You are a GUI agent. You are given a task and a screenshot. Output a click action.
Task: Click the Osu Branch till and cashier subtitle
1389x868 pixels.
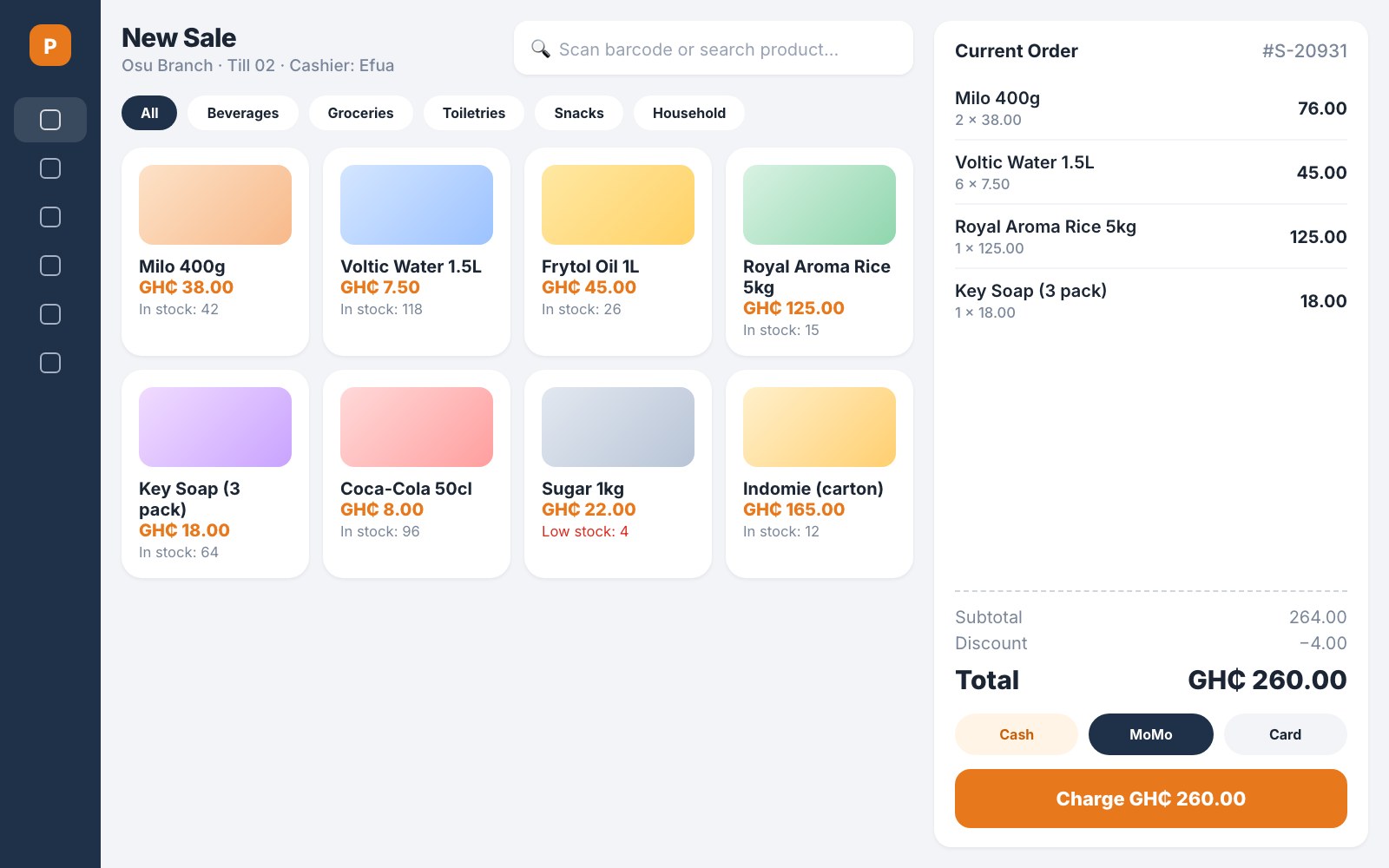coord(258,65)
